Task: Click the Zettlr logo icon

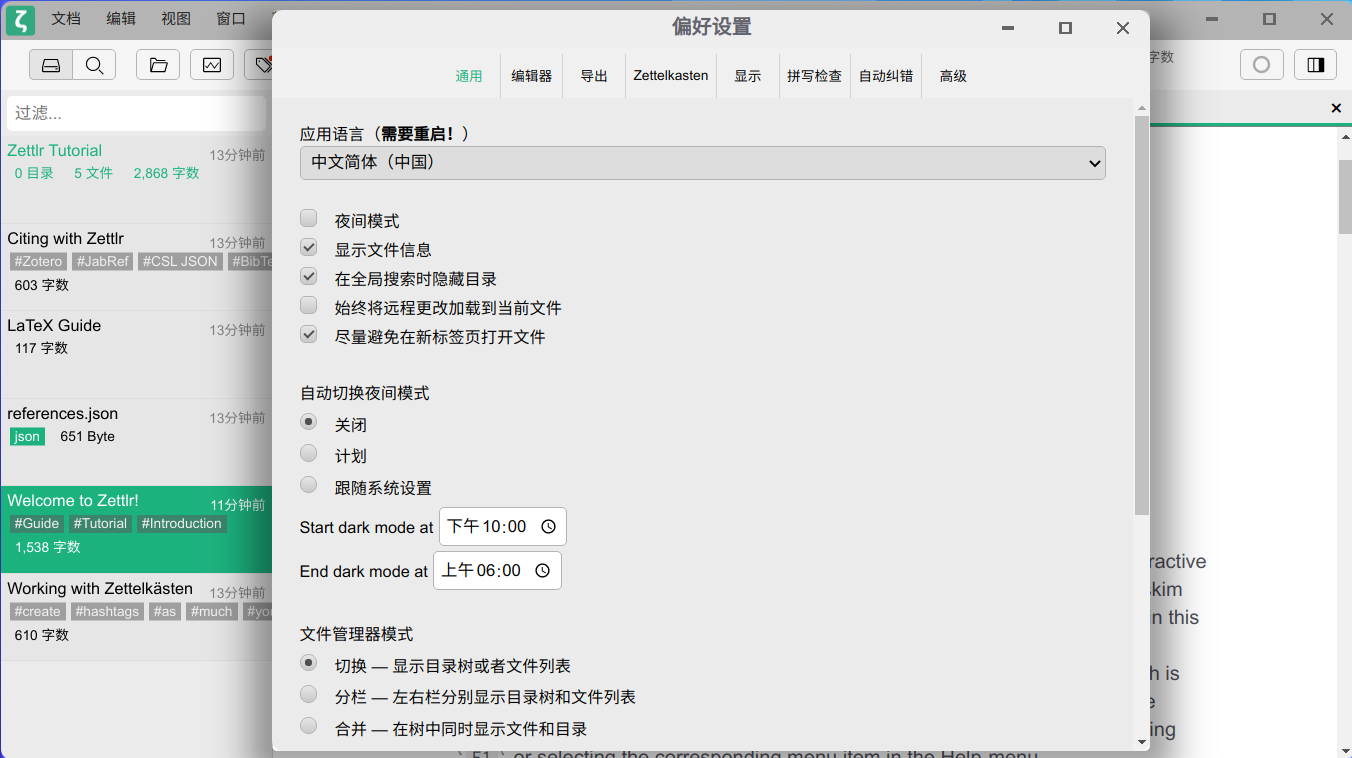Action: point(20,19)
